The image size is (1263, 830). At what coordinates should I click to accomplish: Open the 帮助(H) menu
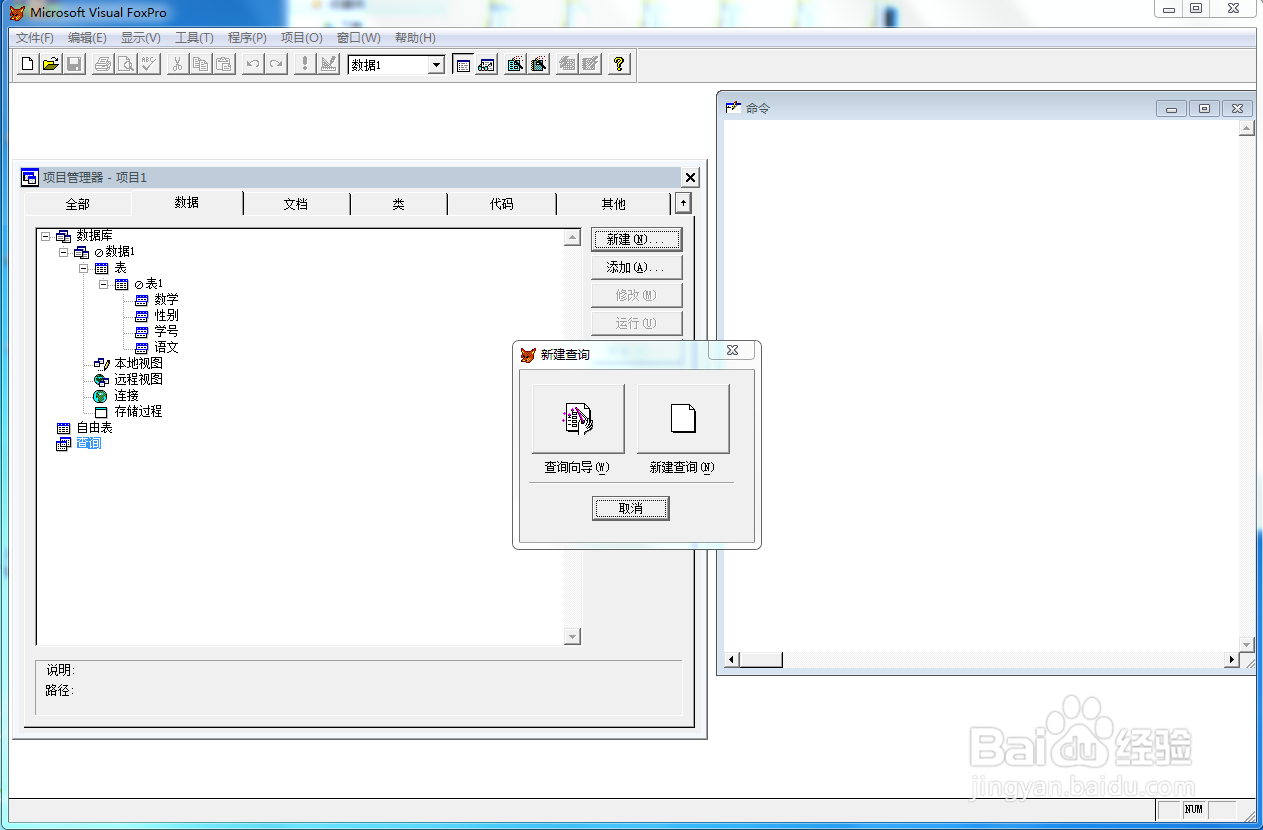pos(415,38)
